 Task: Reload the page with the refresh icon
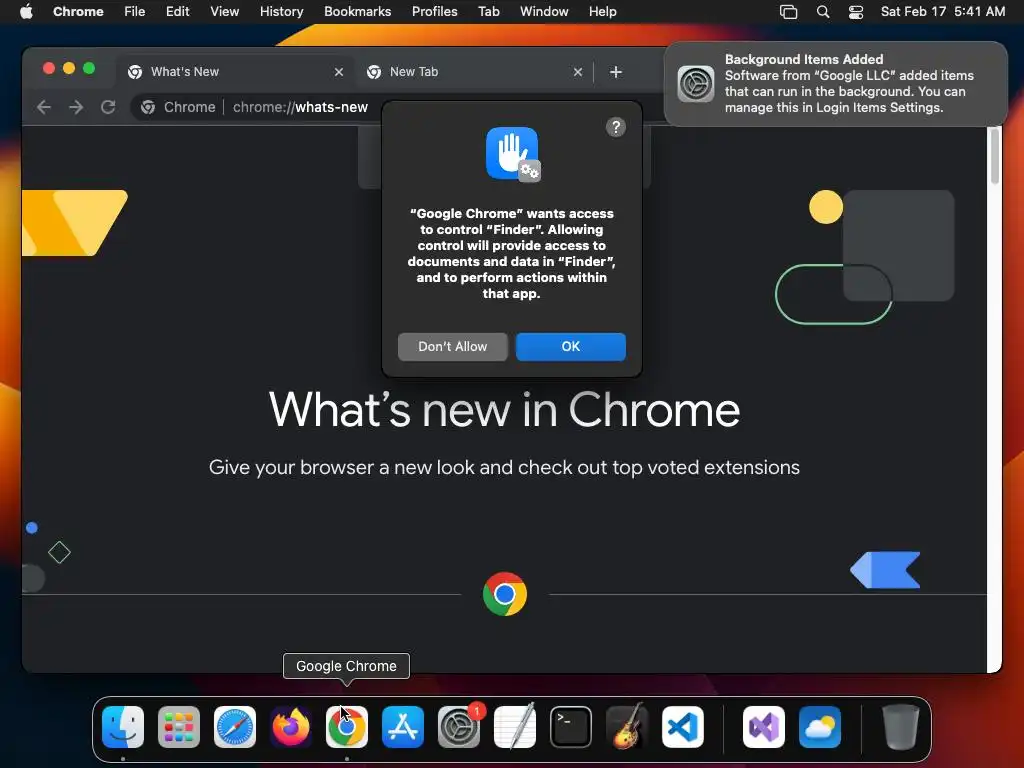(108, 107)
